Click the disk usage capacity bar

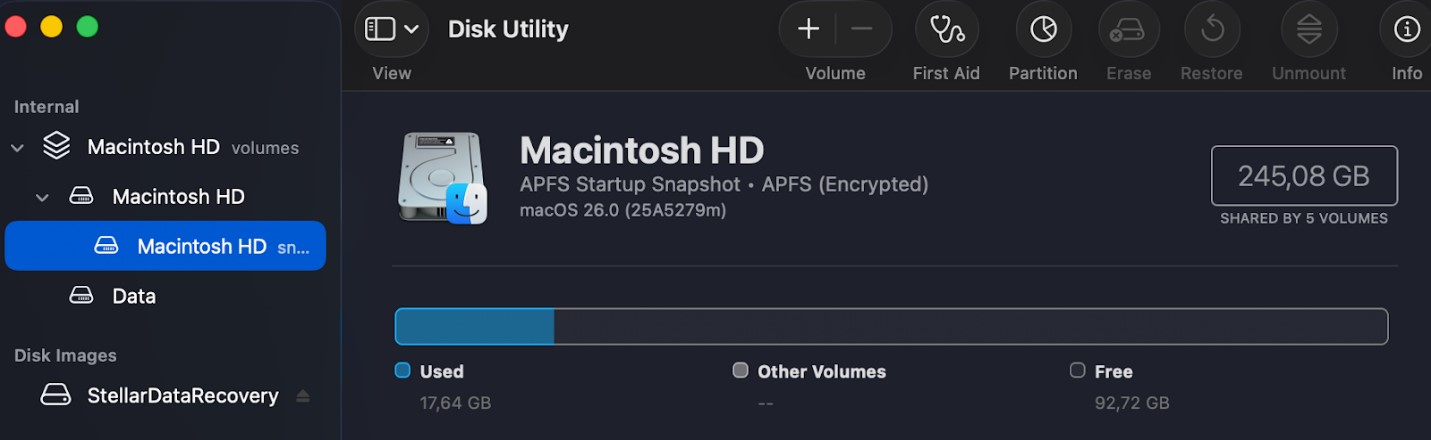click(891, 327)
